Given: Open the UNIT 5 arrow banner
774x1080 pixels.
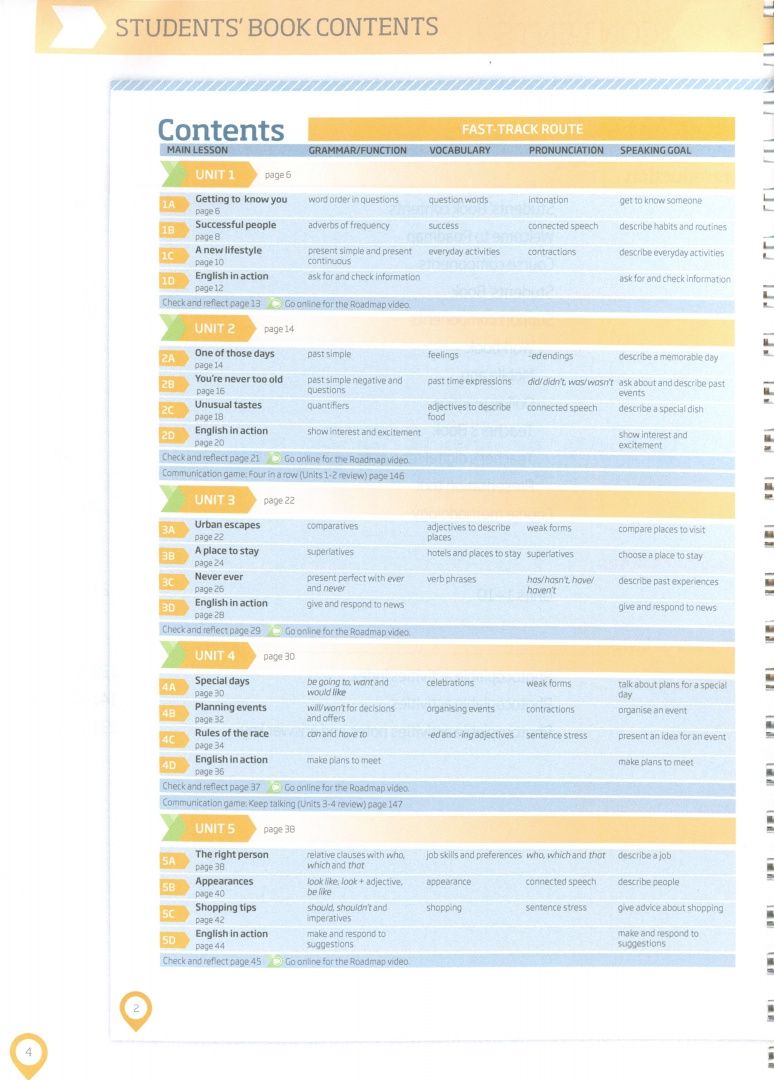Looking at the screenshot, I should click(209, 829).
